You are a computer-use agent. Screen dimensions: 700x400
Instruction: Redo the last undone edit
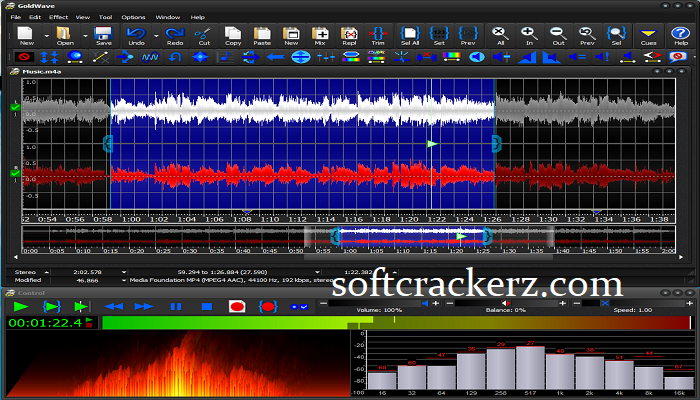[175, 36]
